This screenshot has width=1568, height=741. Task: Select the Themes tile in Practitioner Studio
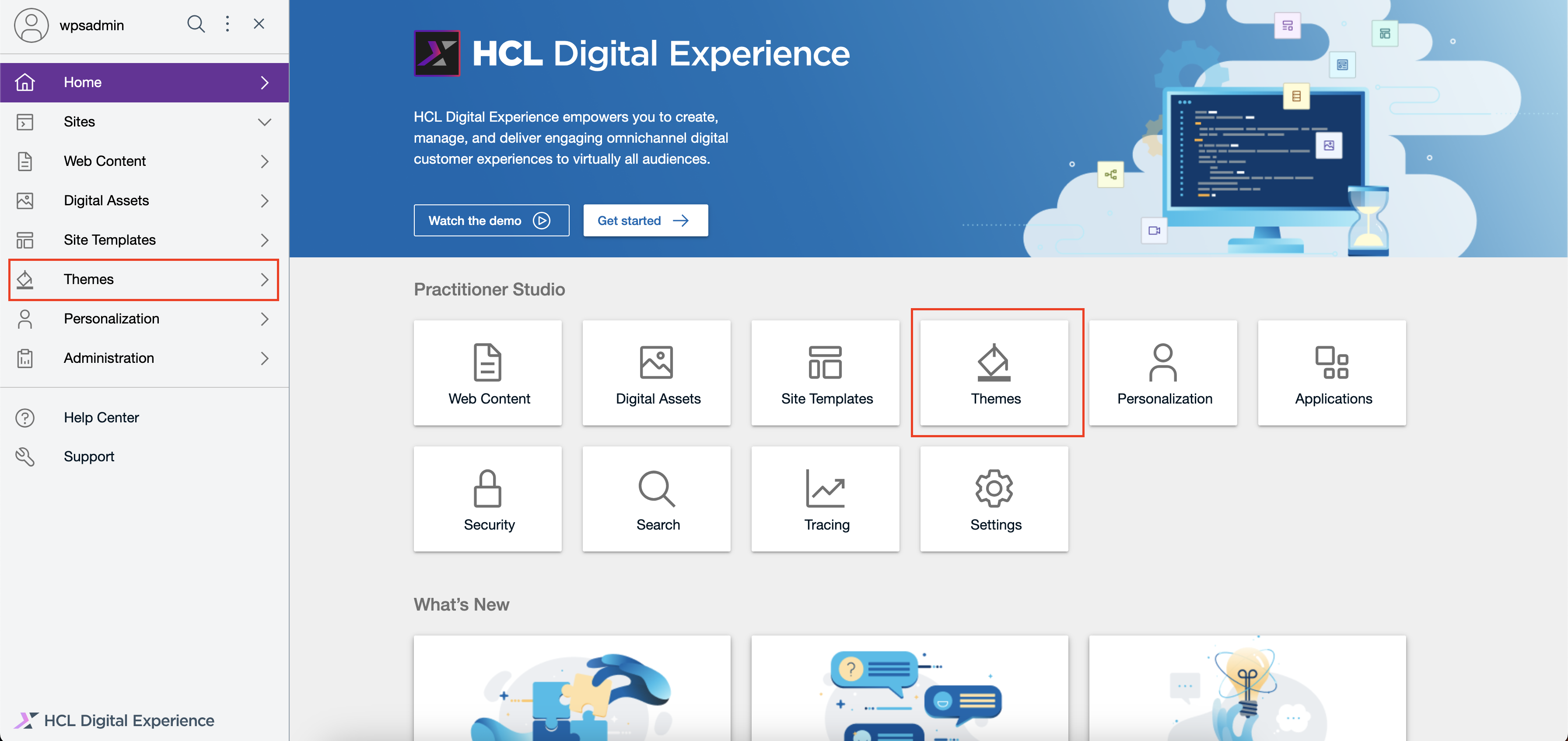[x=994, y=372]
